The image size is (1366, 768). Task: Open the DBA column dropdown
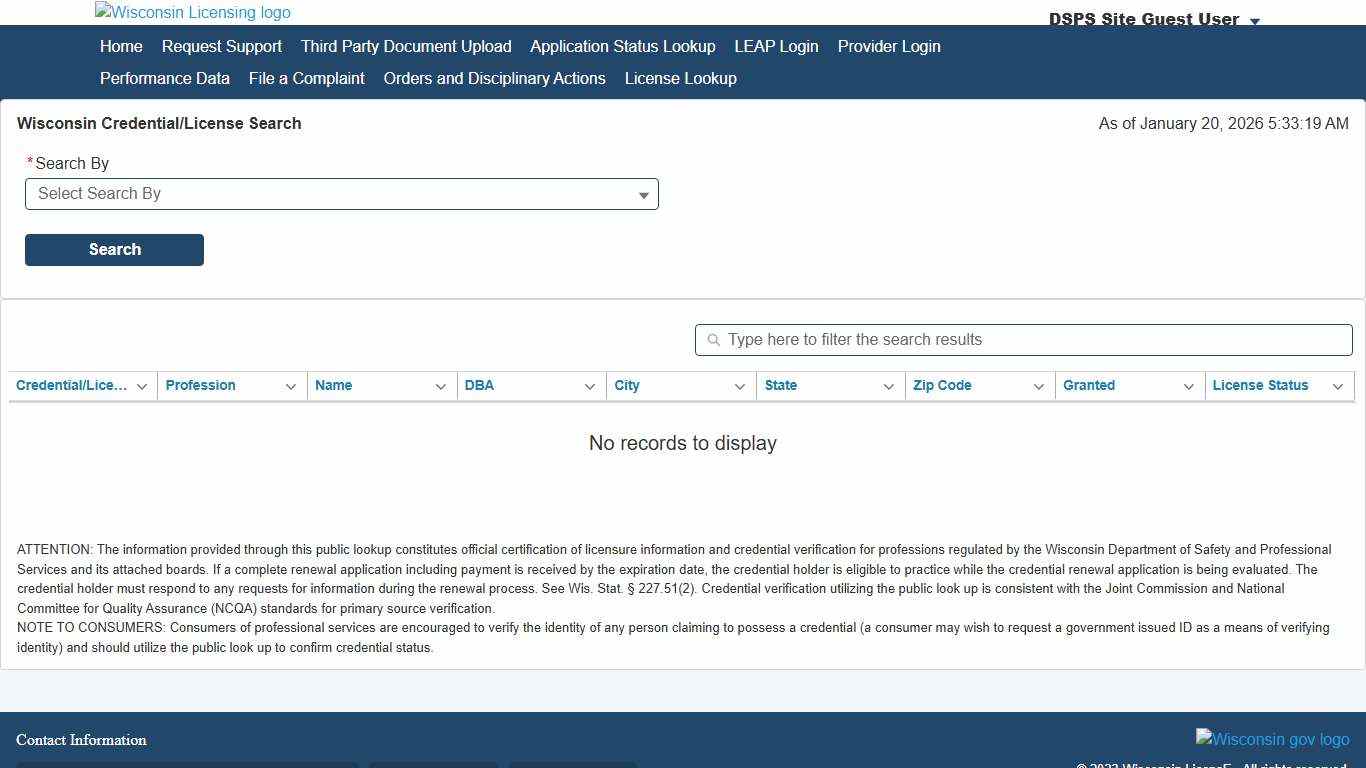click(590, 386)
